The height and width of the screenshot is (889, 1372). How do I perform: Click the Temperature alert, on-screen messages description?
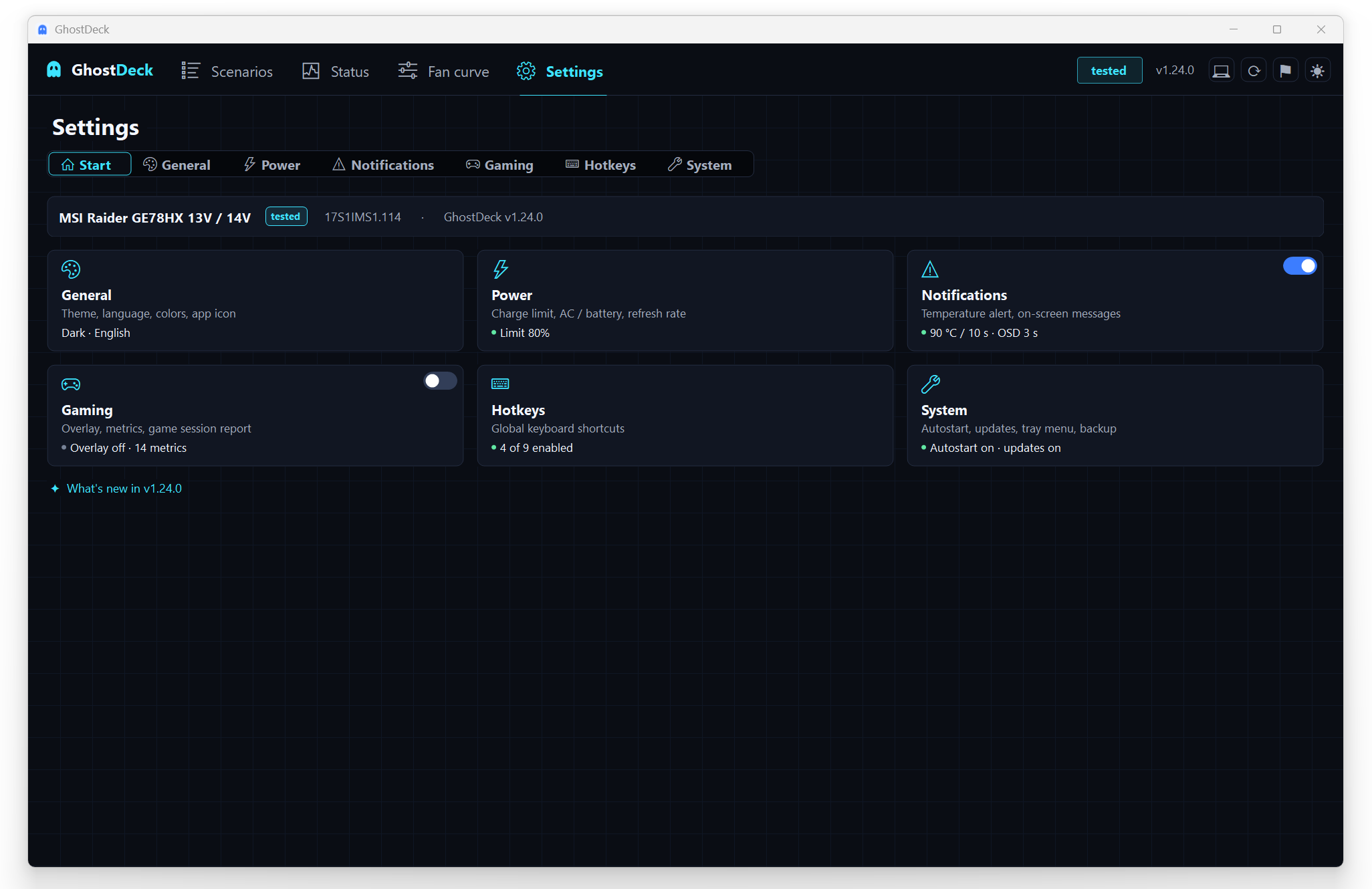click(x=1020, y=313)
